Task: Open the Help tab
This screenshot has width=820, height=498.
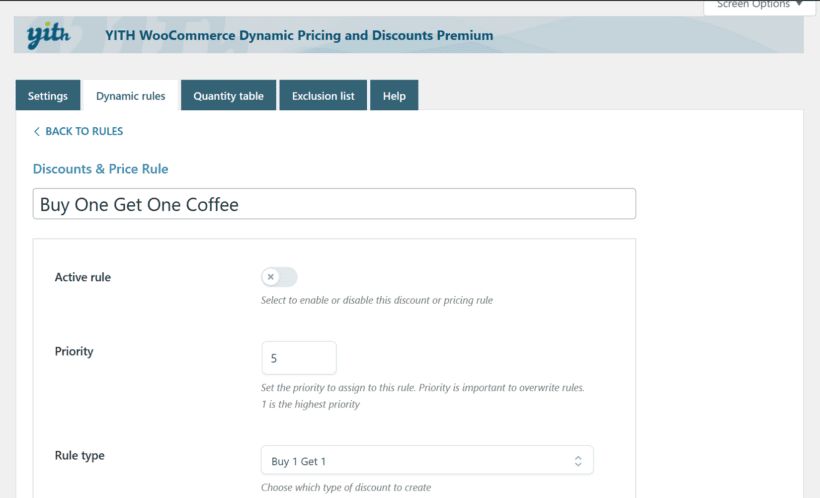Action: (x=394, y=96)
